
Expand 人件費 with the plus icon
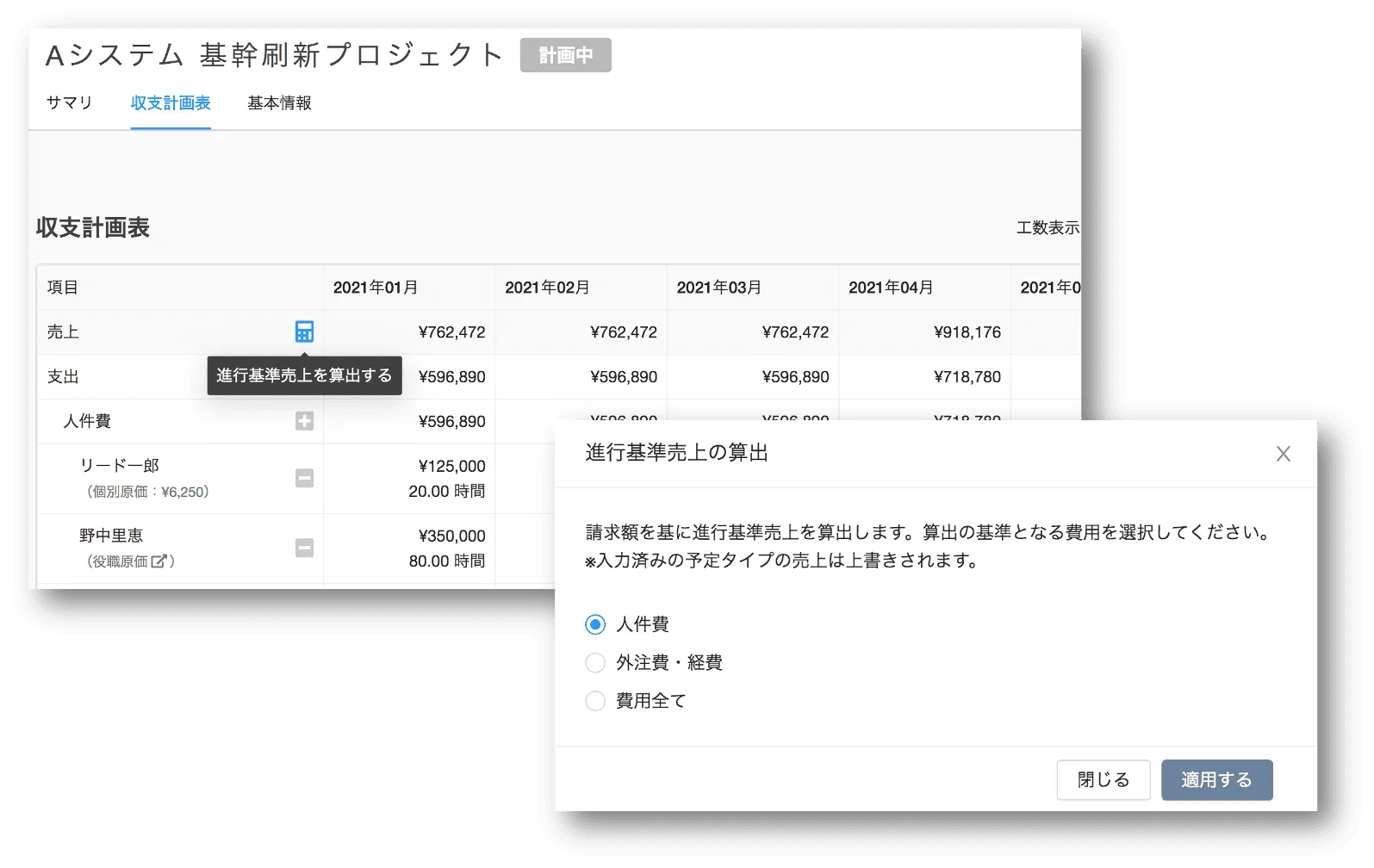click(x=304, y=421)
